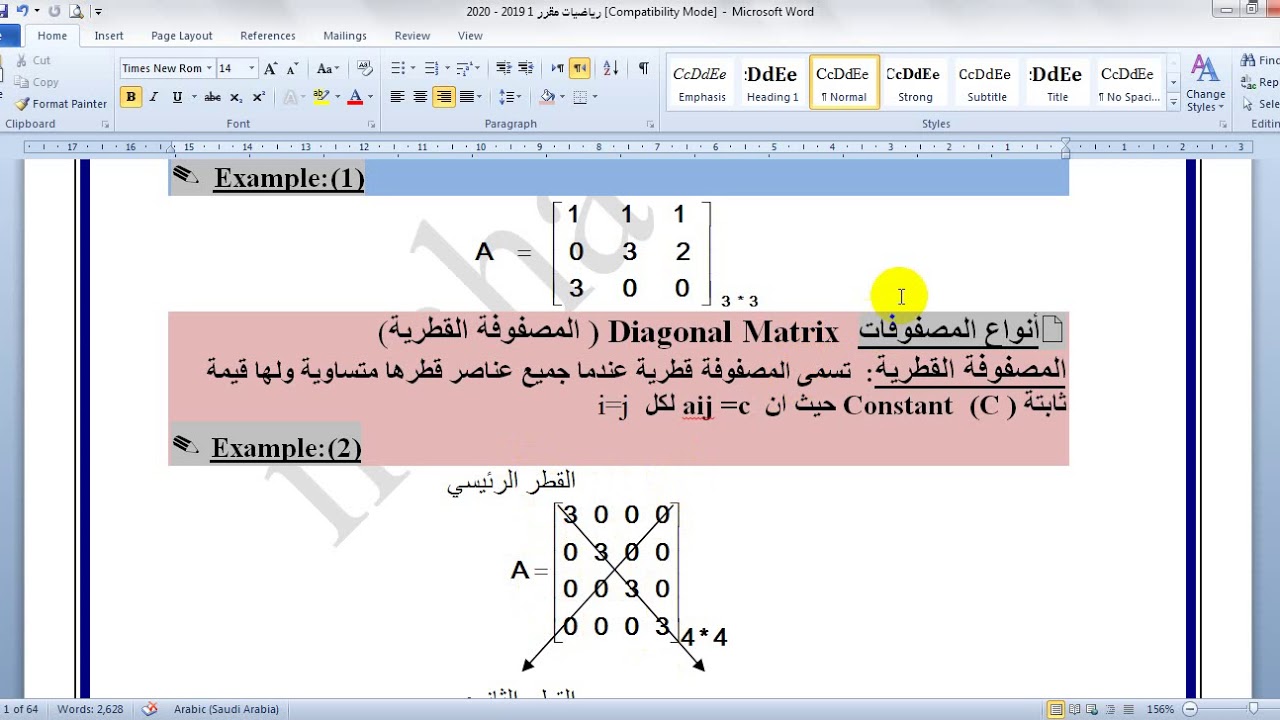The image size is (1280, 720).
Task: Toggle right-to-left text direction
Action: pos(580,68)
